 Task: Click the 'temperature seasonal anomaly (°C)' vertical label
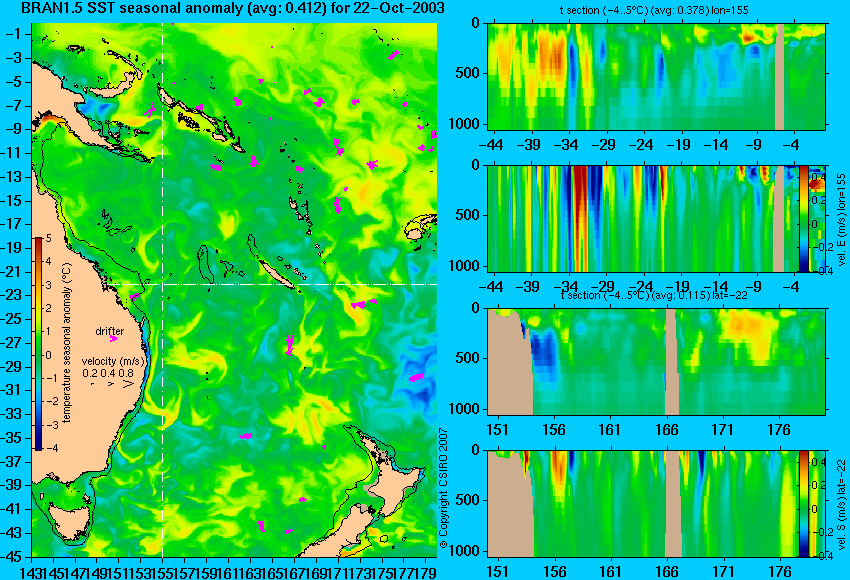pos(67,343)
